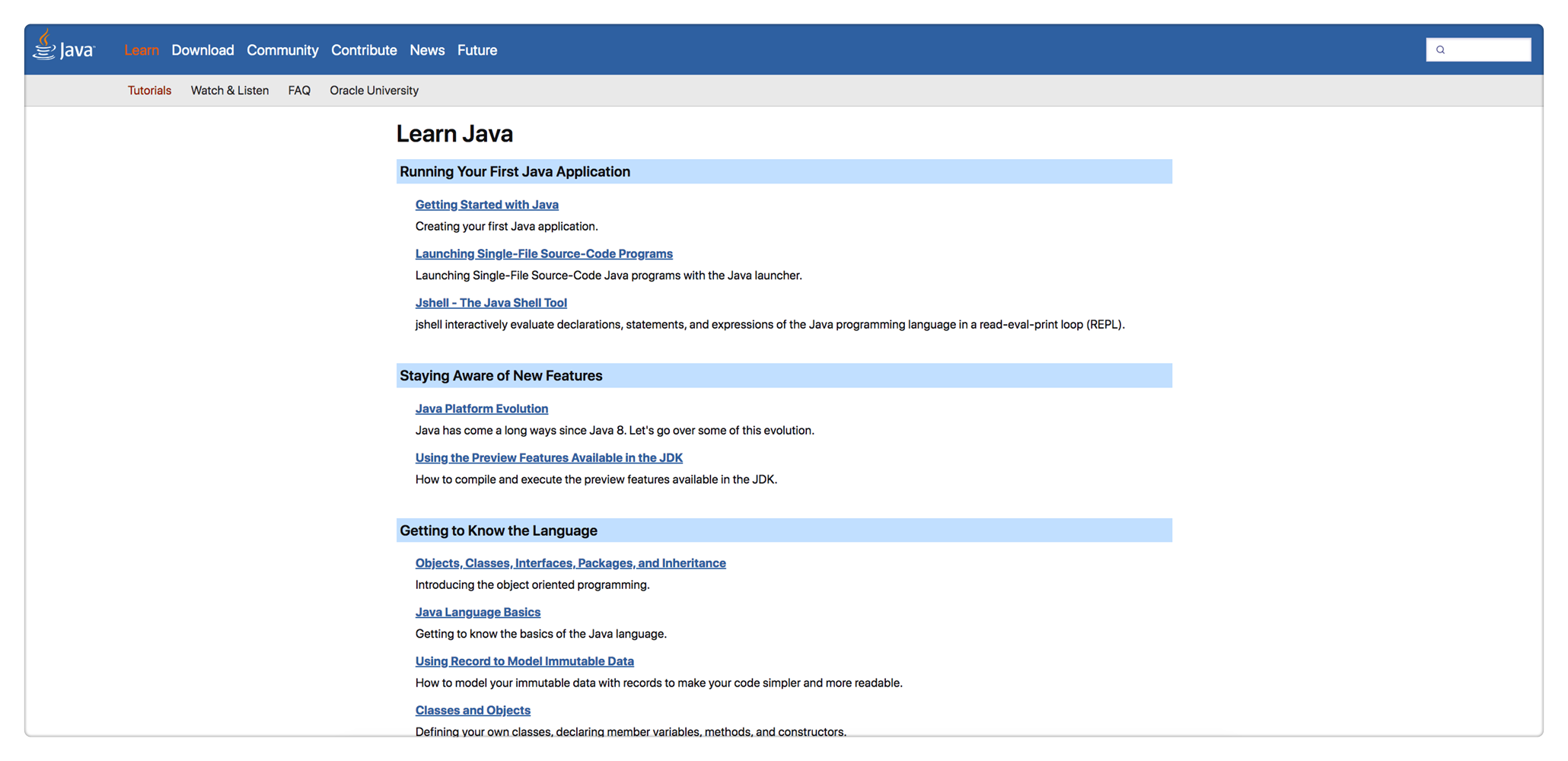Click the Java logo in header

pyautogui.click(x=64, y=46)
